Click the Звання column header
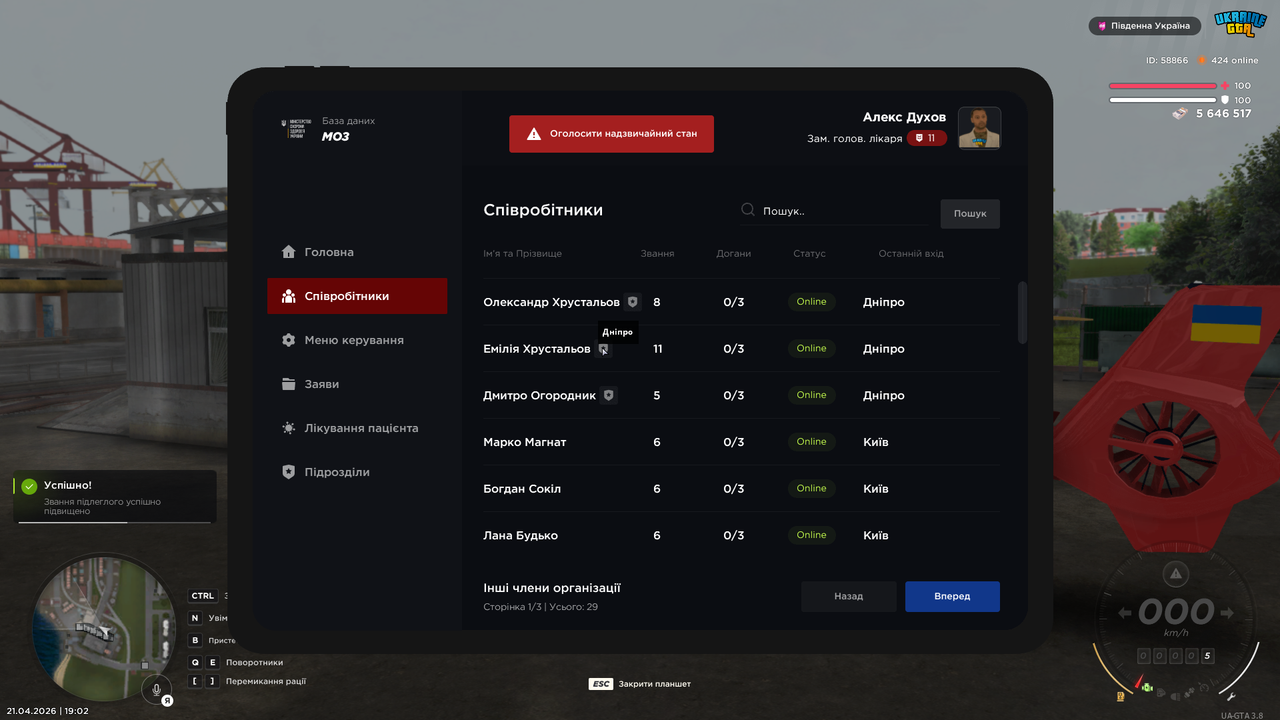1280x720 pixels. [x=657, y=254]
